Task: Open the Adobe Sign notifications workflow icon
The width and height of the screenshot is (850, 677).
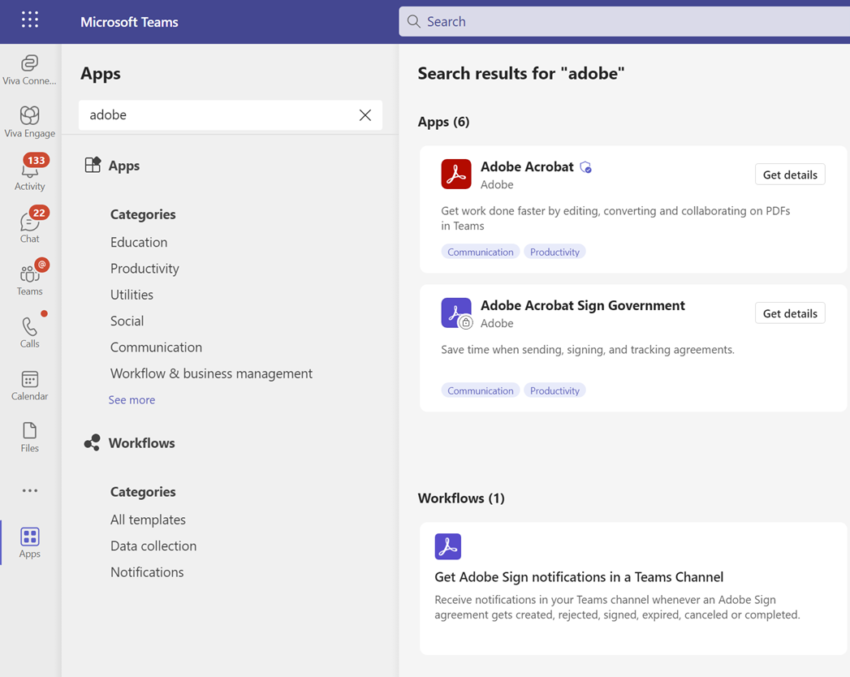Action: [448, 546]
